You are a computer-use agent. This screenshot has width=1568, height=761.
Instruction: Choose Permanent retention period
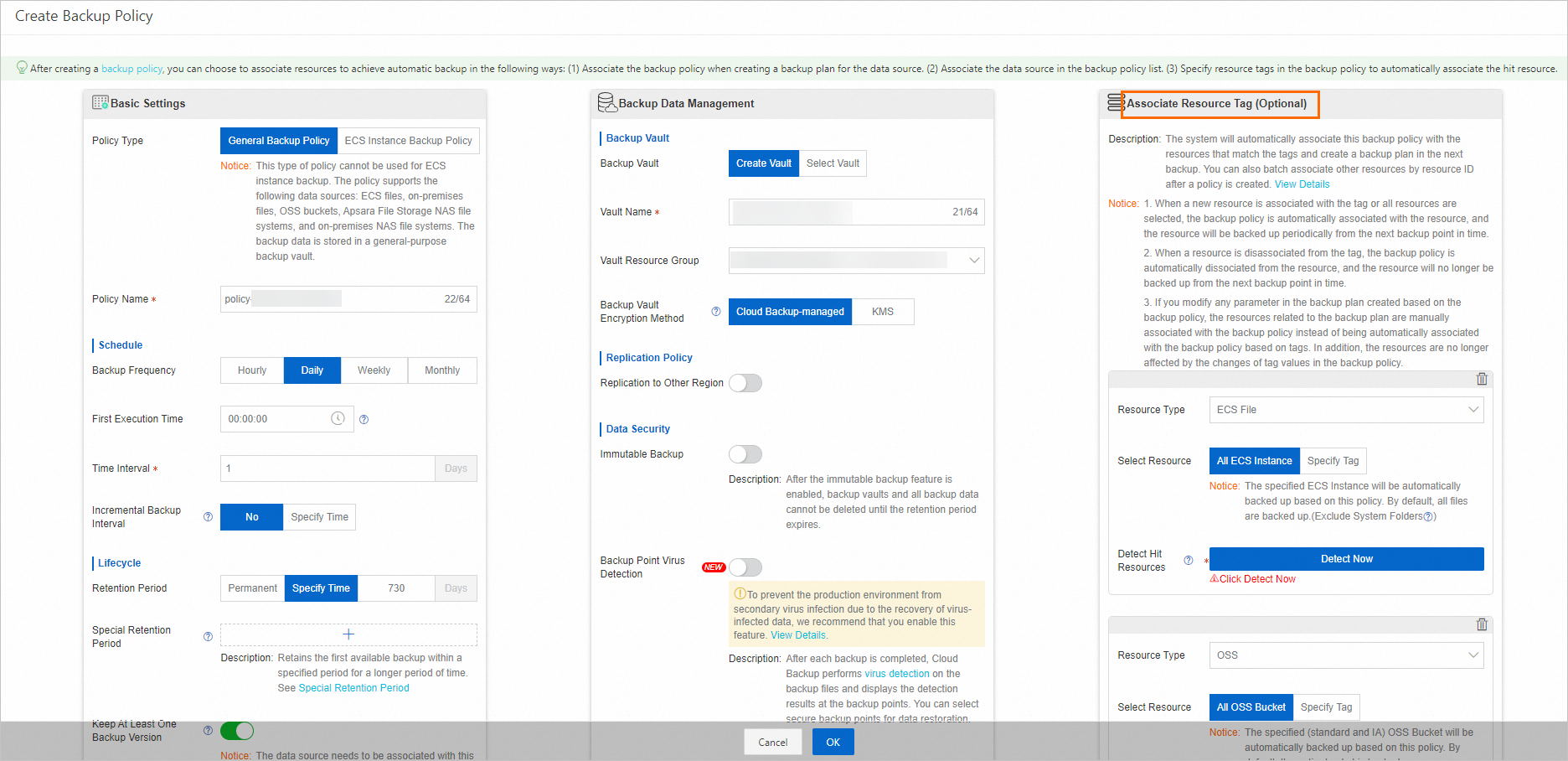(252, 588)
